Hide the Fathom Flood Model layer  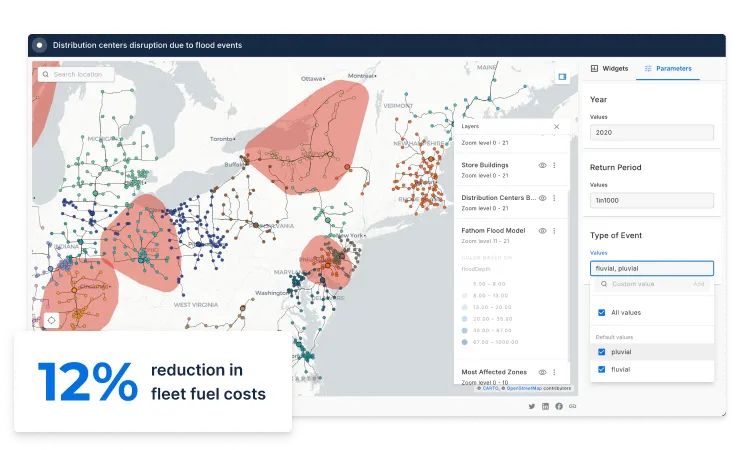point(542,231)
